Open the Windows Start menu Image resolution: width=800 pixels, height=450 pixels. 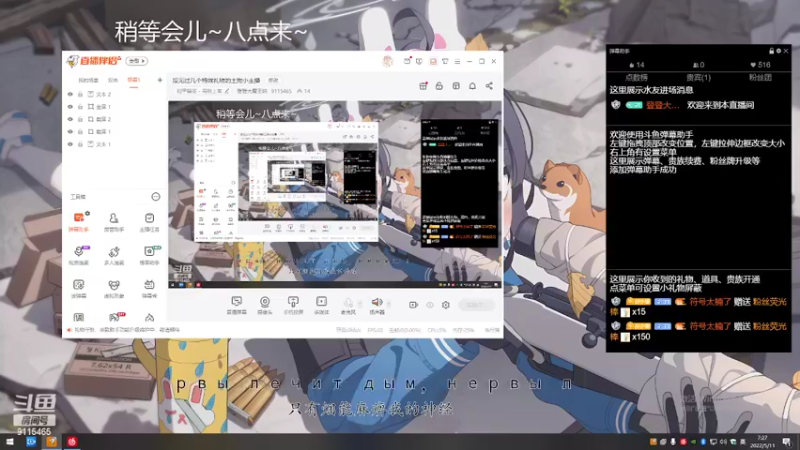point(9,442)
